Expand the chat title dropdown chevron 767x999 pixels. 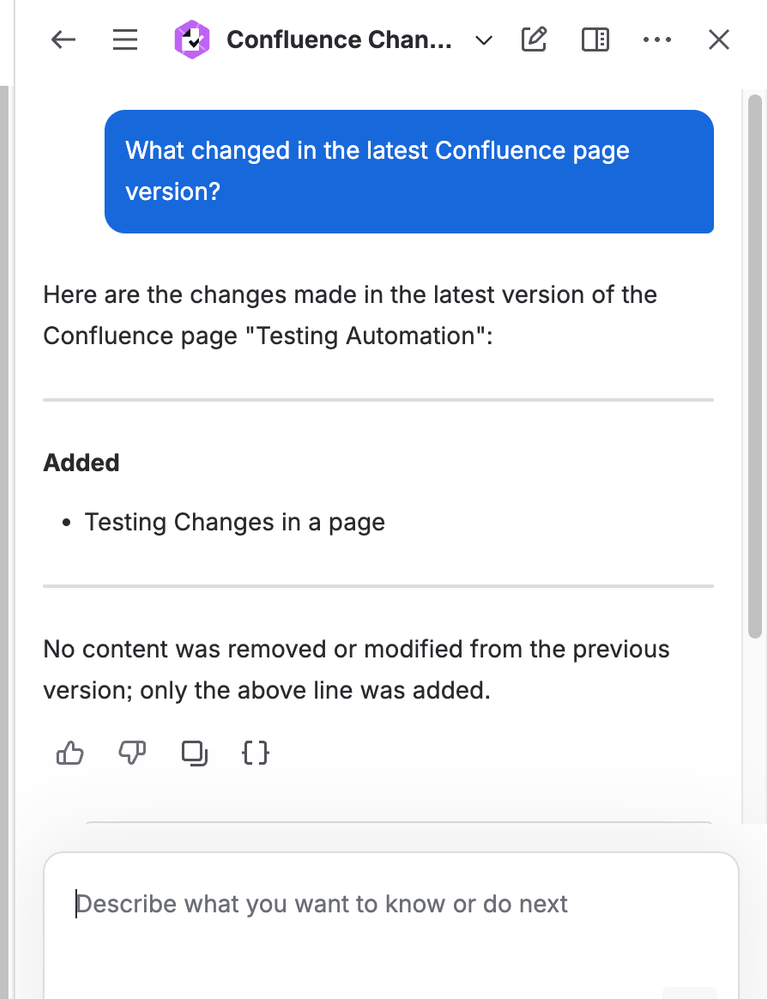click(x=483, y=41)
